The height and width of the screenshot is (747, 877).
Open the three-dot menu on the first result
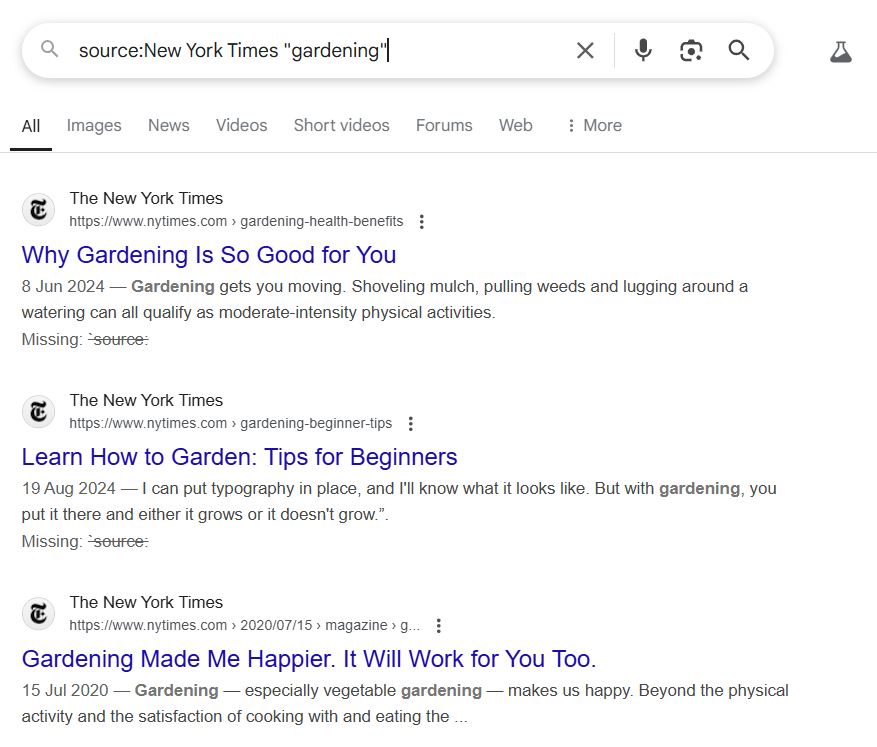pyautogui.click(x=422, y=221)
